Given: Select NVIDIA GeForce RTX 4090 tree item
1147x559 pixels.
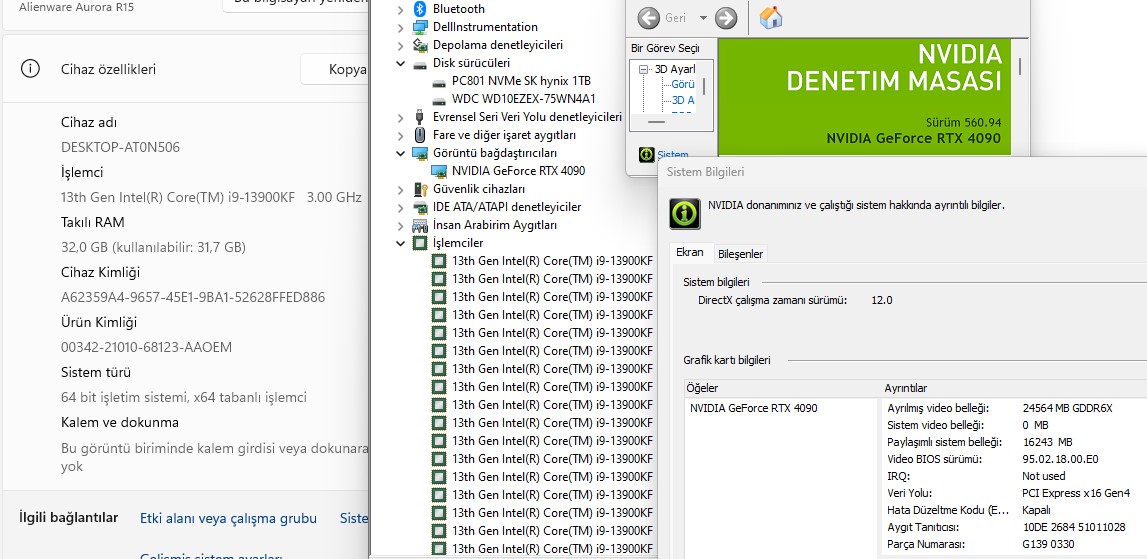Looking at the screenshot, I should [x=518, y=171].
